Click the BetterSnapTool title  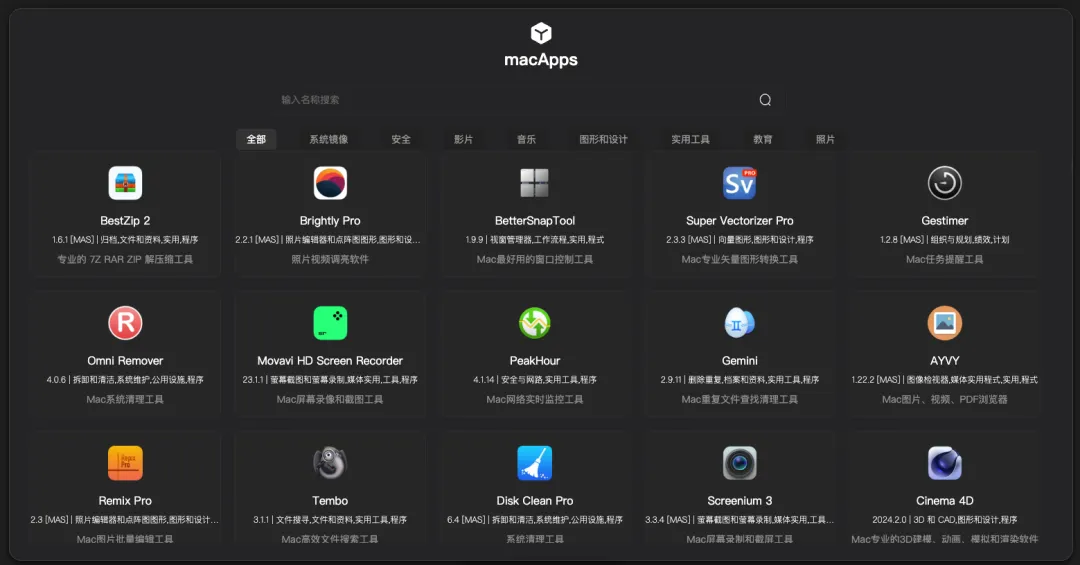click(x=534, y=220)
